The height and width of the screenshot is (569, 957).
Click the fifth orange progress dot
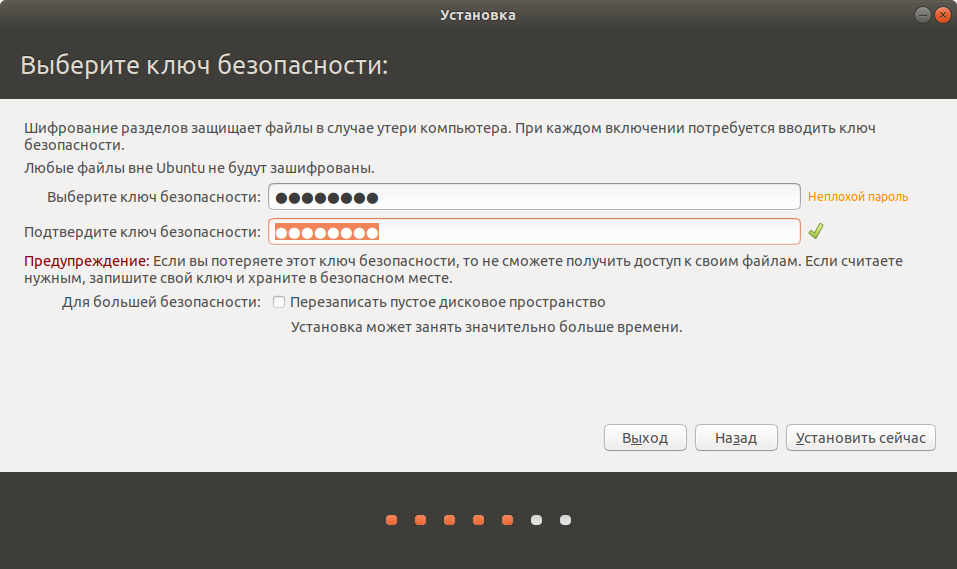(x=507, y=520)
